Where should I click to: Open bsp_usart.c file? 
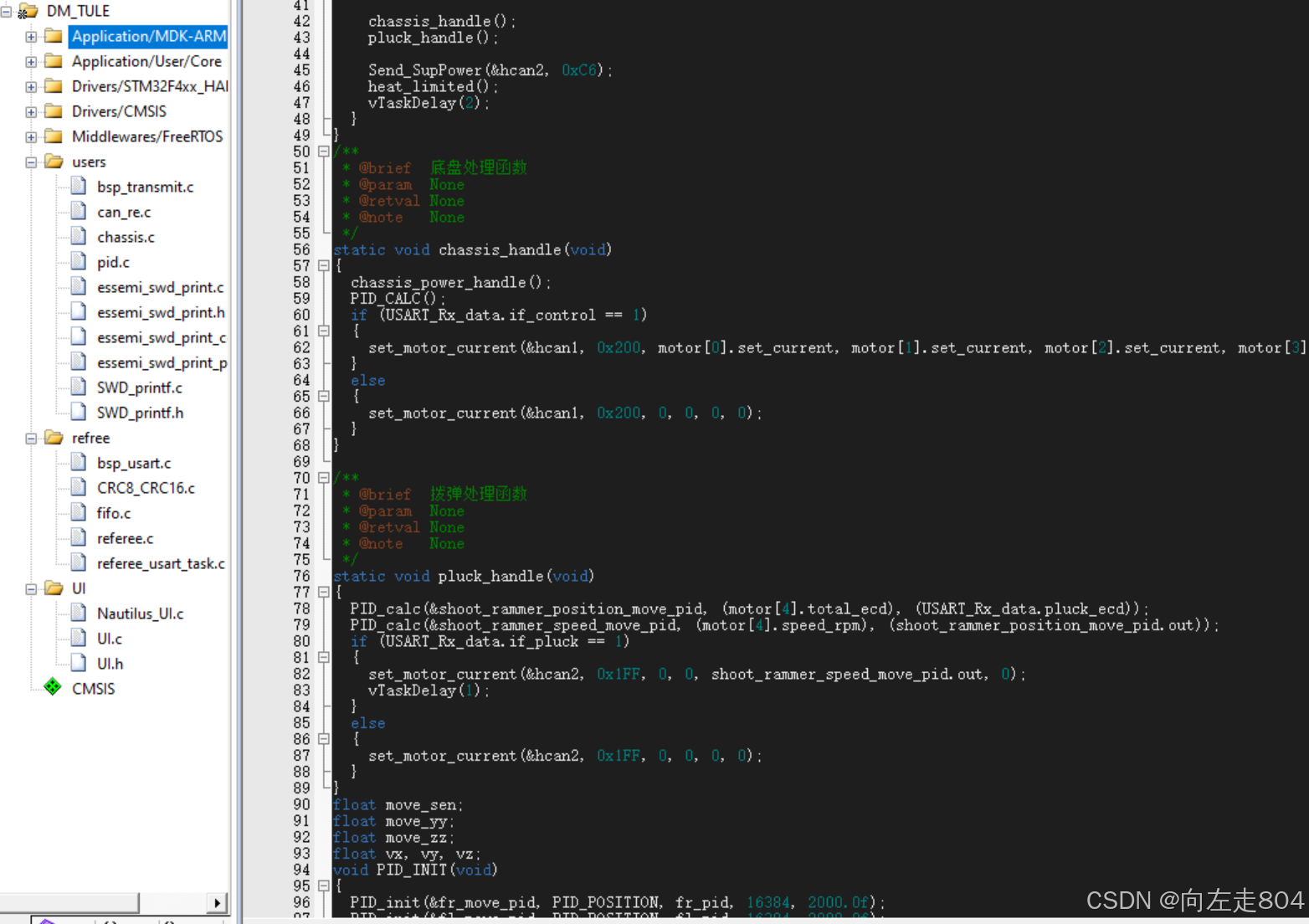(134, 464)
